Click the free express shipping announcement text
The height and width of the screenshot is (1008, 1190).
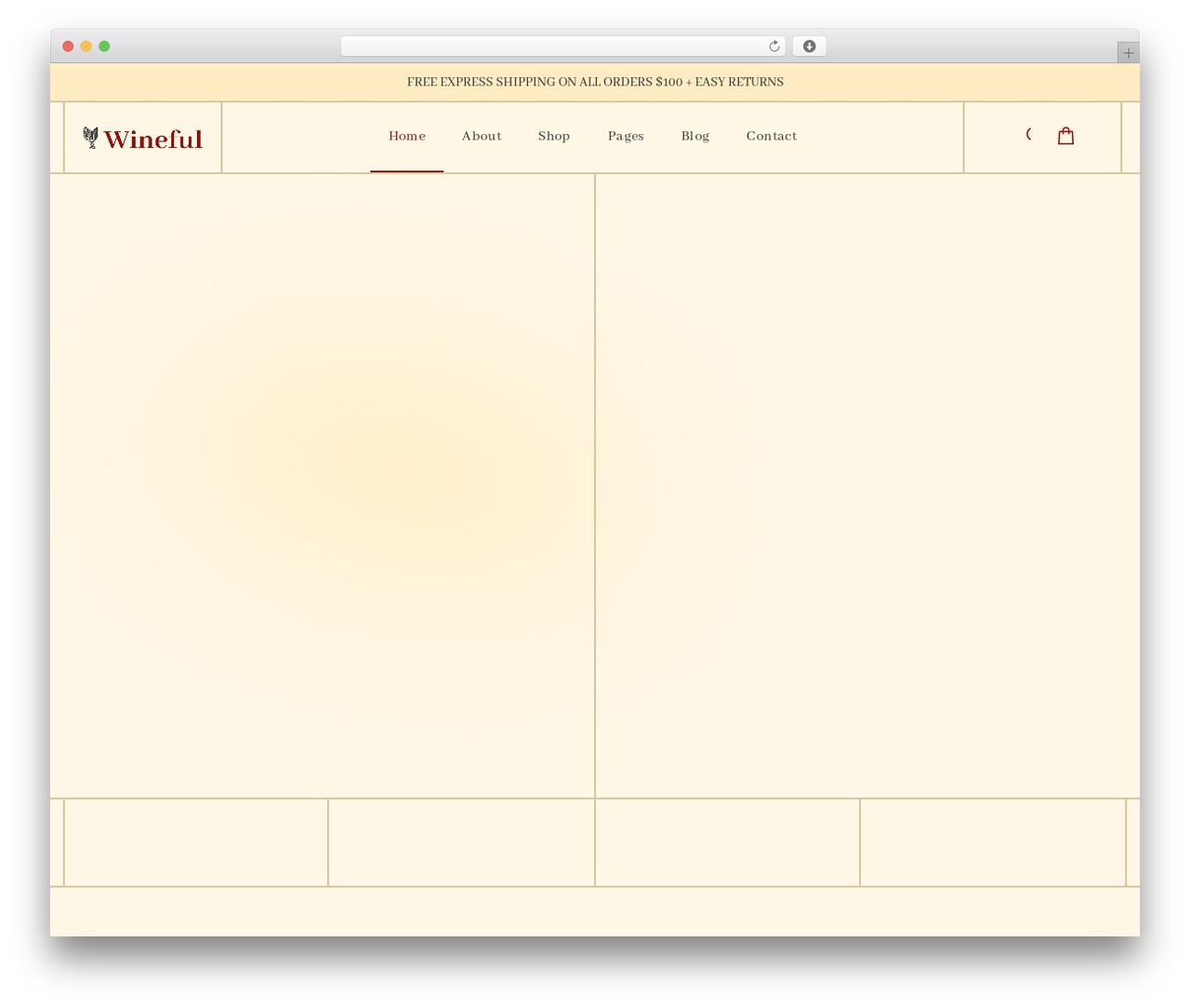pyautogui.click(x=595, y=82)
